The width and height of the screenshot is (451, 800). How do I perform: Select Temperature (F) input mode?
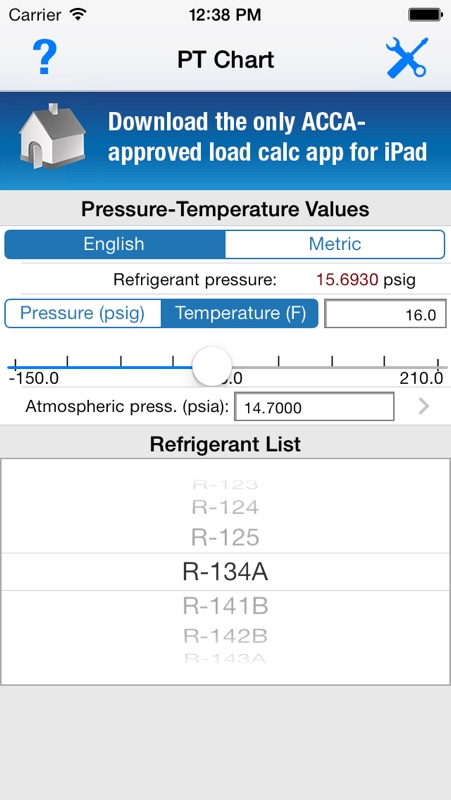(240, 313)
